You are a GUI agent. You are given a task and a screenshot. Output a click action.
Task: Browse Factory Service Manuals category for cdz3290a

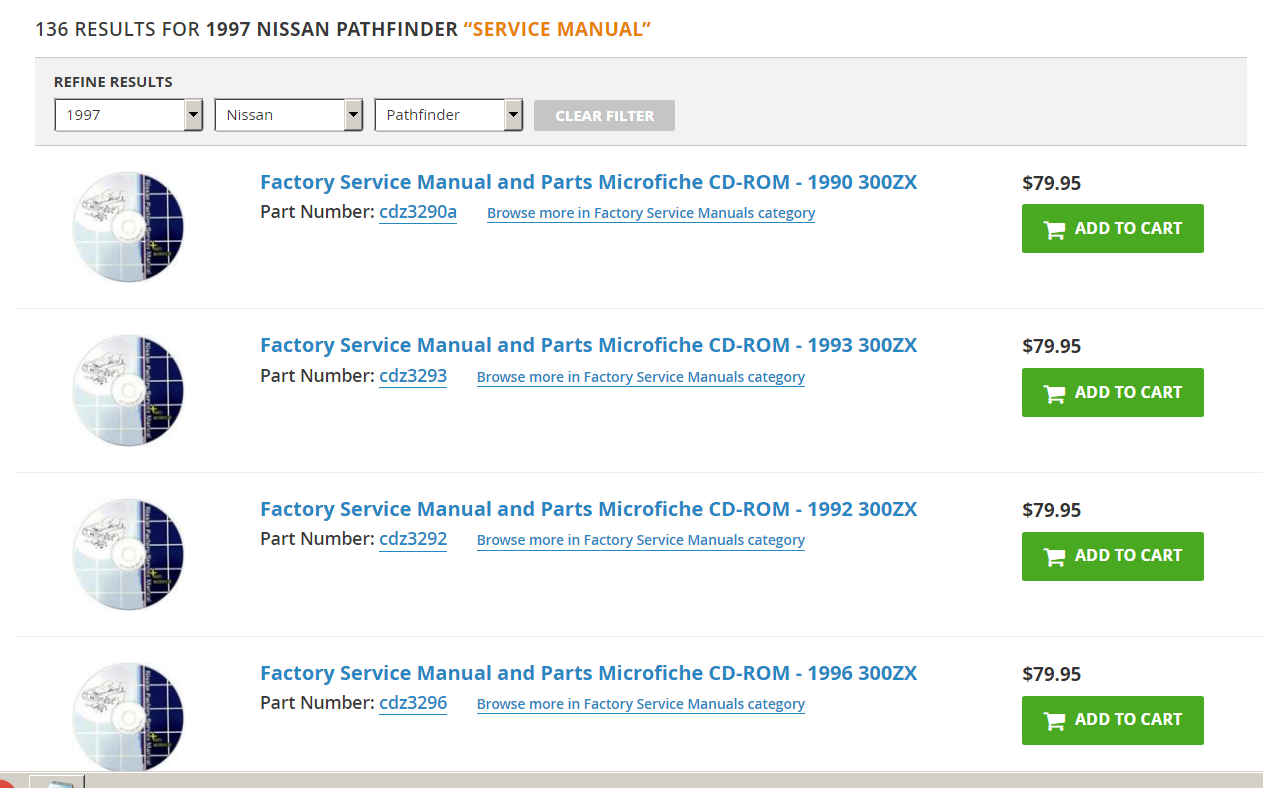click(651, 213)
